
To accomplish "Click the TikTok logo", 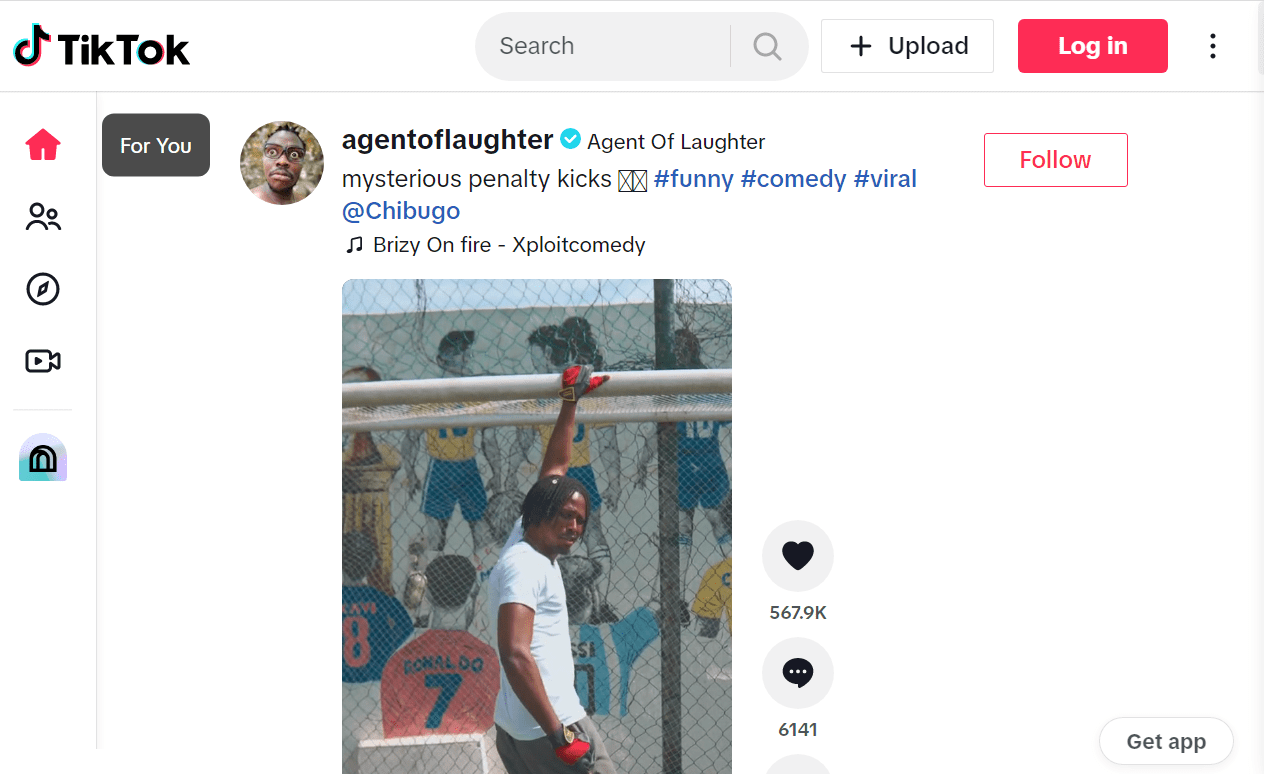I will click(x=102, y=46).
